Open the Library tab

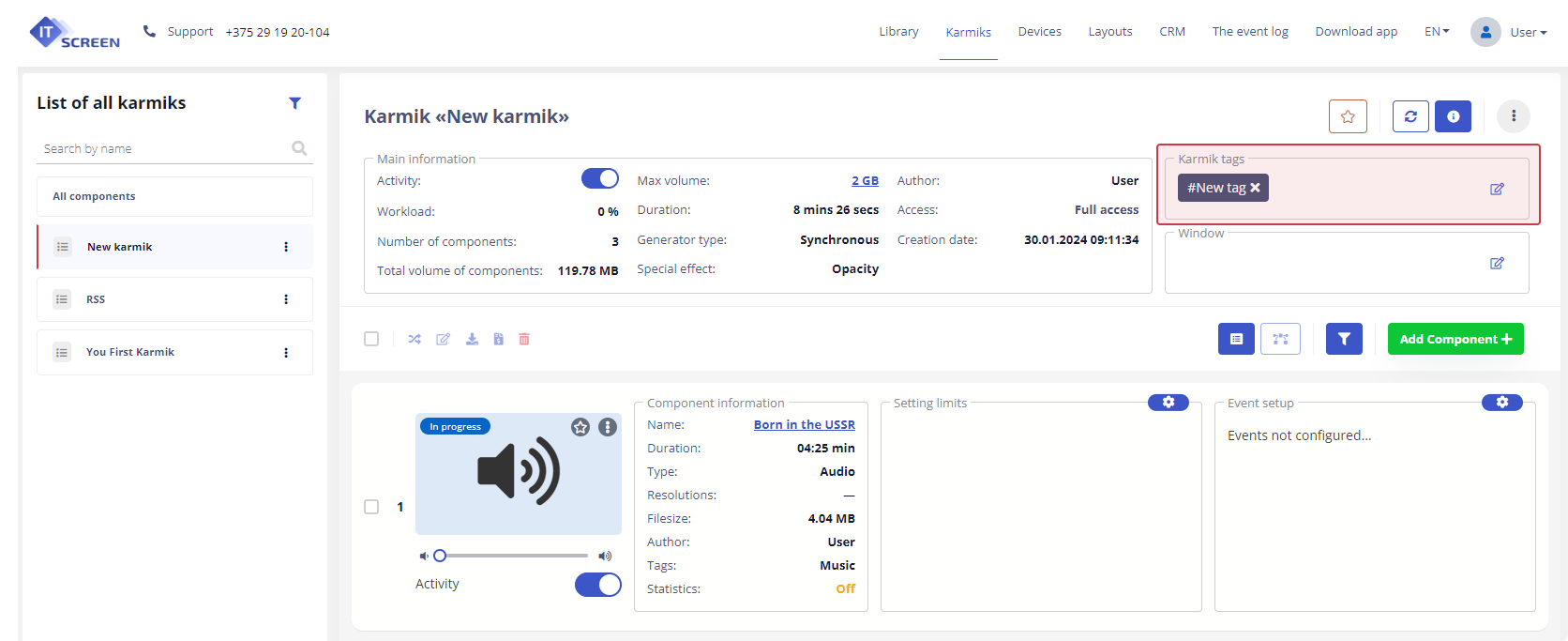point(898,32)
